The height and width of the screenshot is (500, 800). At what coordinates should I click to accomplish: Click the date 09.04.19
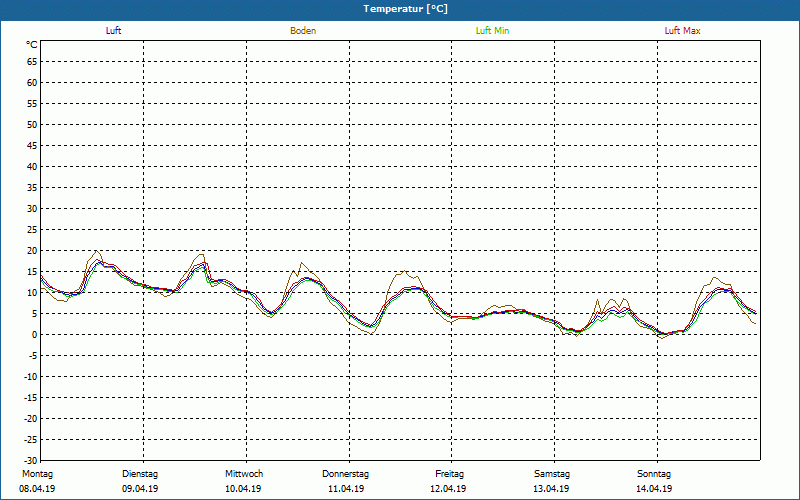140,489
